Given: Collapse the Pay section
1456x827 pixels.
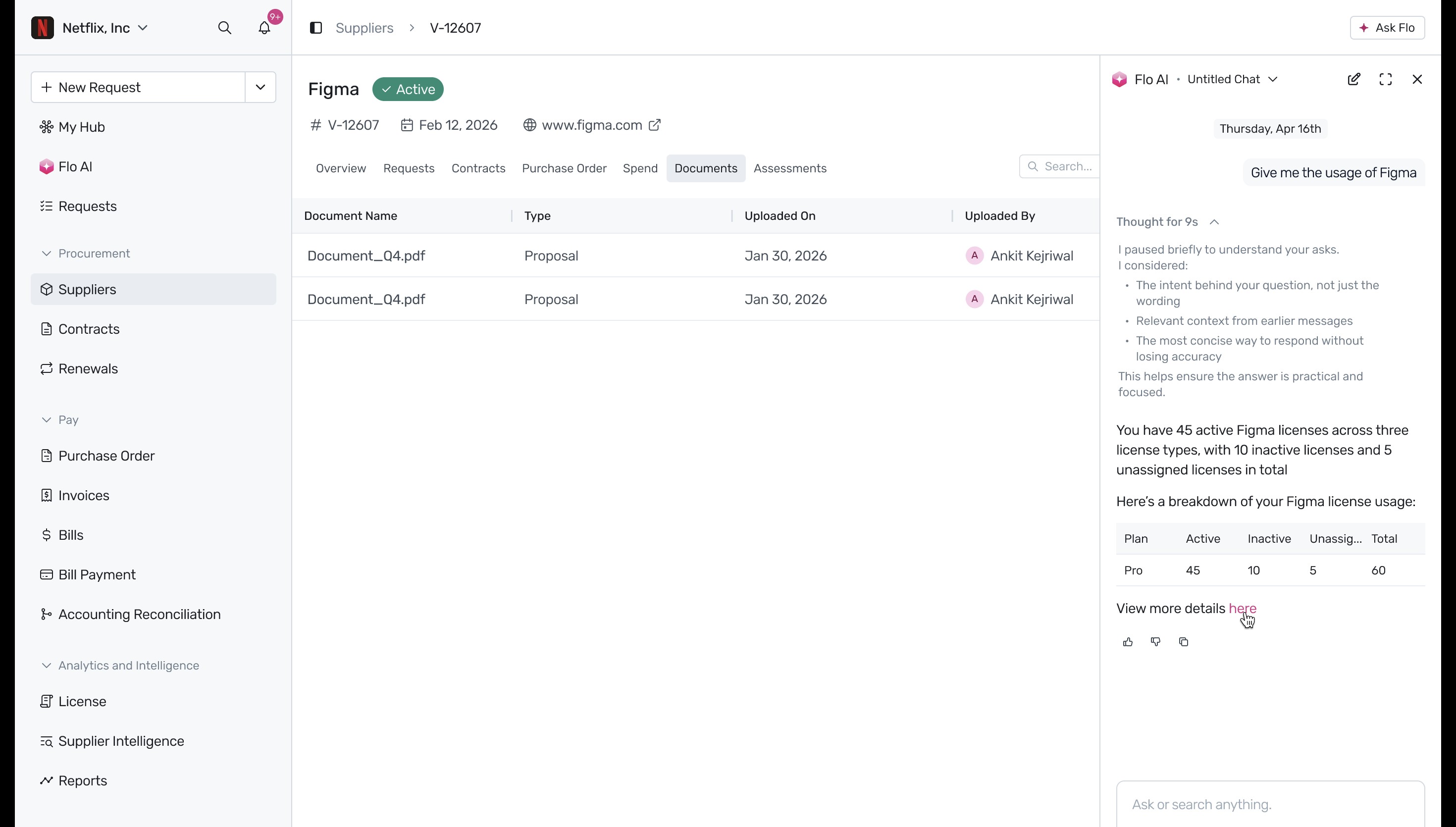Looking at the screenshot, I should point(59,420).
